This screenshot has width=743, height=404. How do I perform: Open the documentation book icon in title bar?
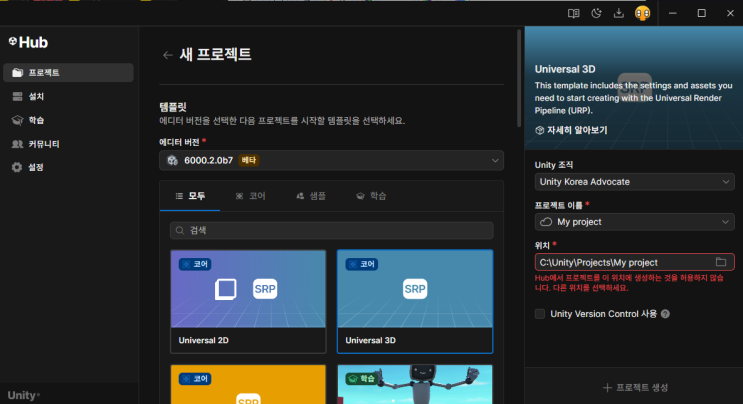click(573, 13)
